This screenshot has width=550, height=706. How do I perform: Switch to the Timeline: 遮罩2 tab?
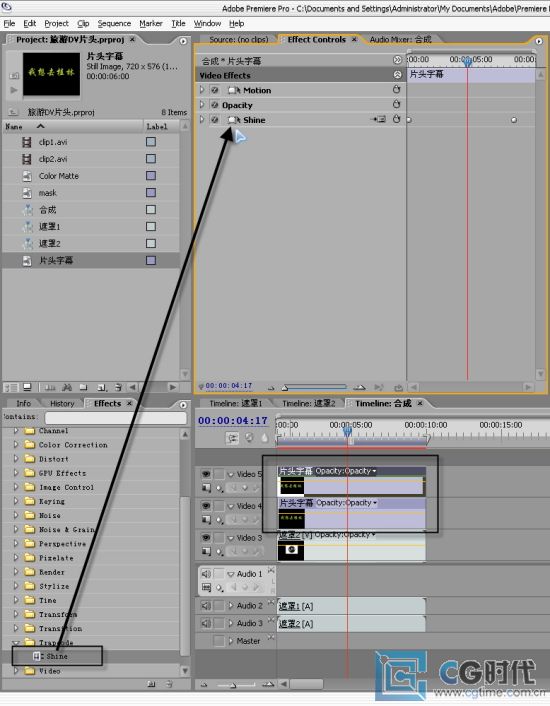tap(309, 403)
